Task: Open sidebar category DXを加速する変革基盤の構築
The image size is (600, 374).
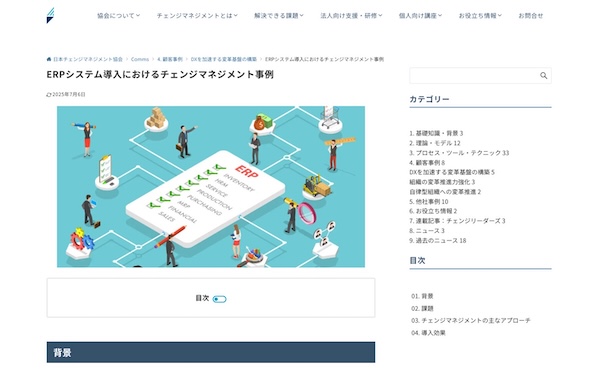Action: point(452,172)
